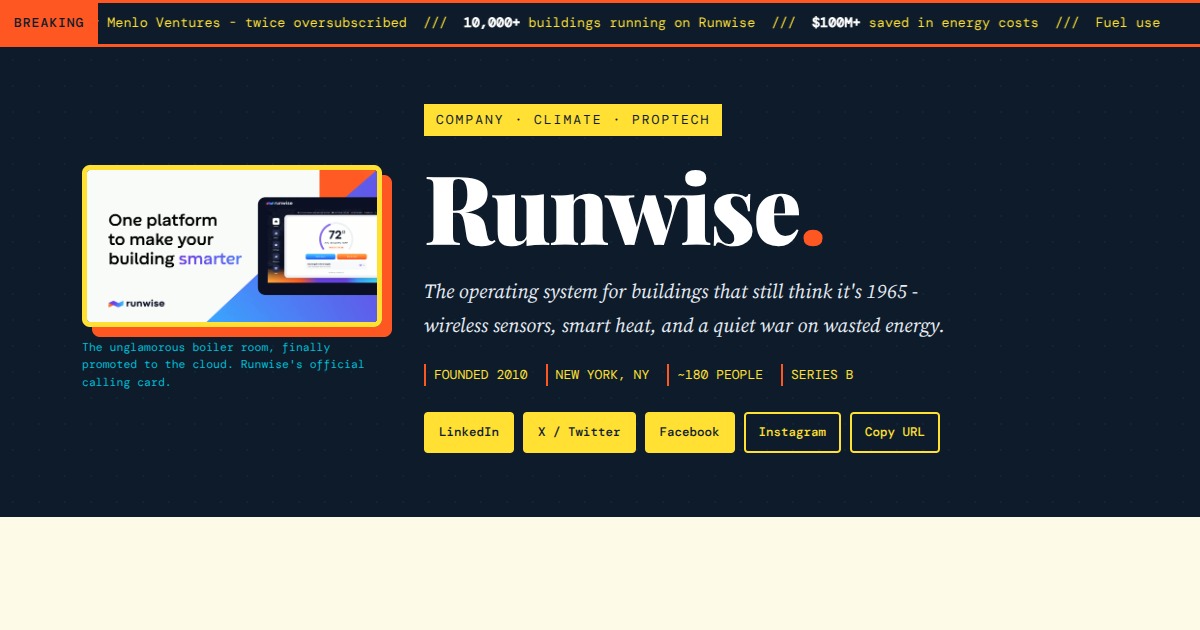This screenshot has height=630, width=1200.
Task: Click the Facebook share button
Action: 690,432
